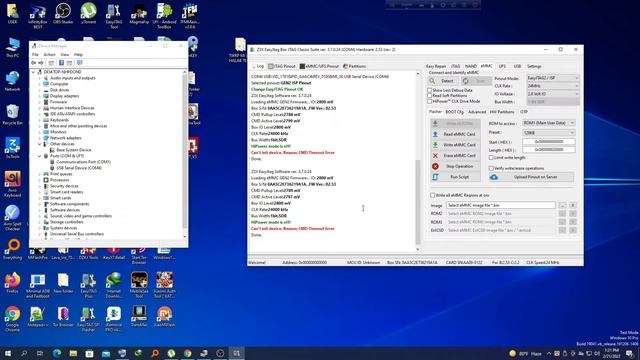Open the Partitions tab in log panel
The width and height of the screenshot is (640, 360).
(354, 66)
